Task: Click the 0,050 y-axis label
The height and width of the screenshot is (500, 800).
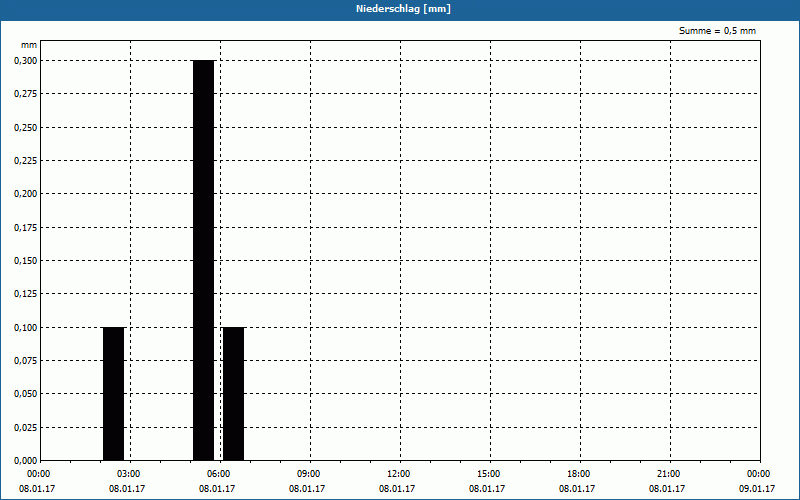Action: (x=26, y=394)
